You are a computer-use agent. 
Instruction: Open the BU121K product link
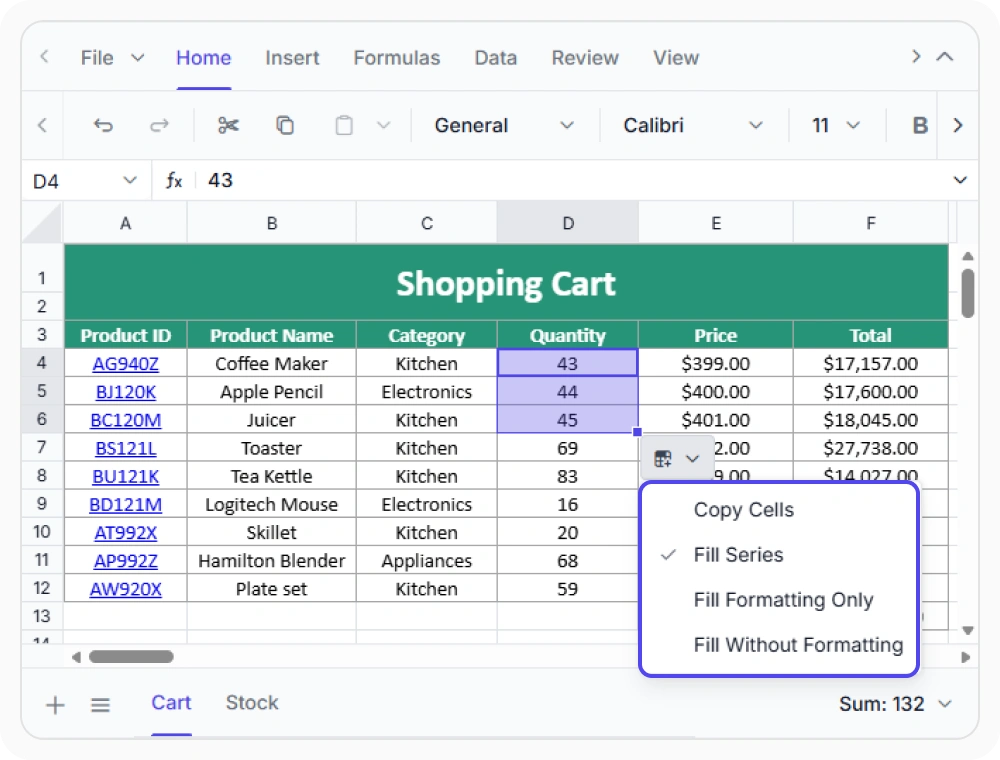(x=126, y=476)
